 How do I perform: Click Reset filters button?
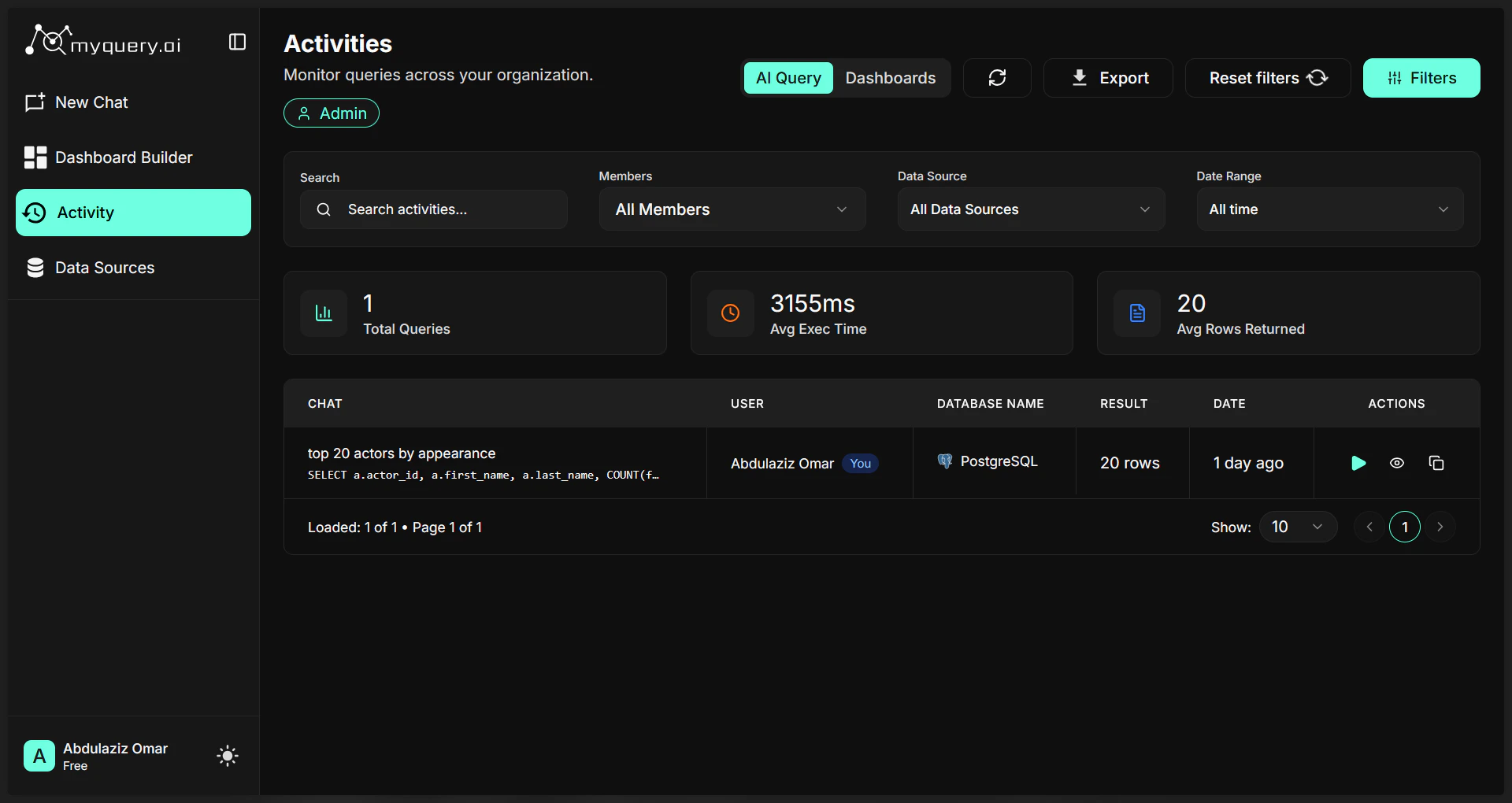point(1268,78)
